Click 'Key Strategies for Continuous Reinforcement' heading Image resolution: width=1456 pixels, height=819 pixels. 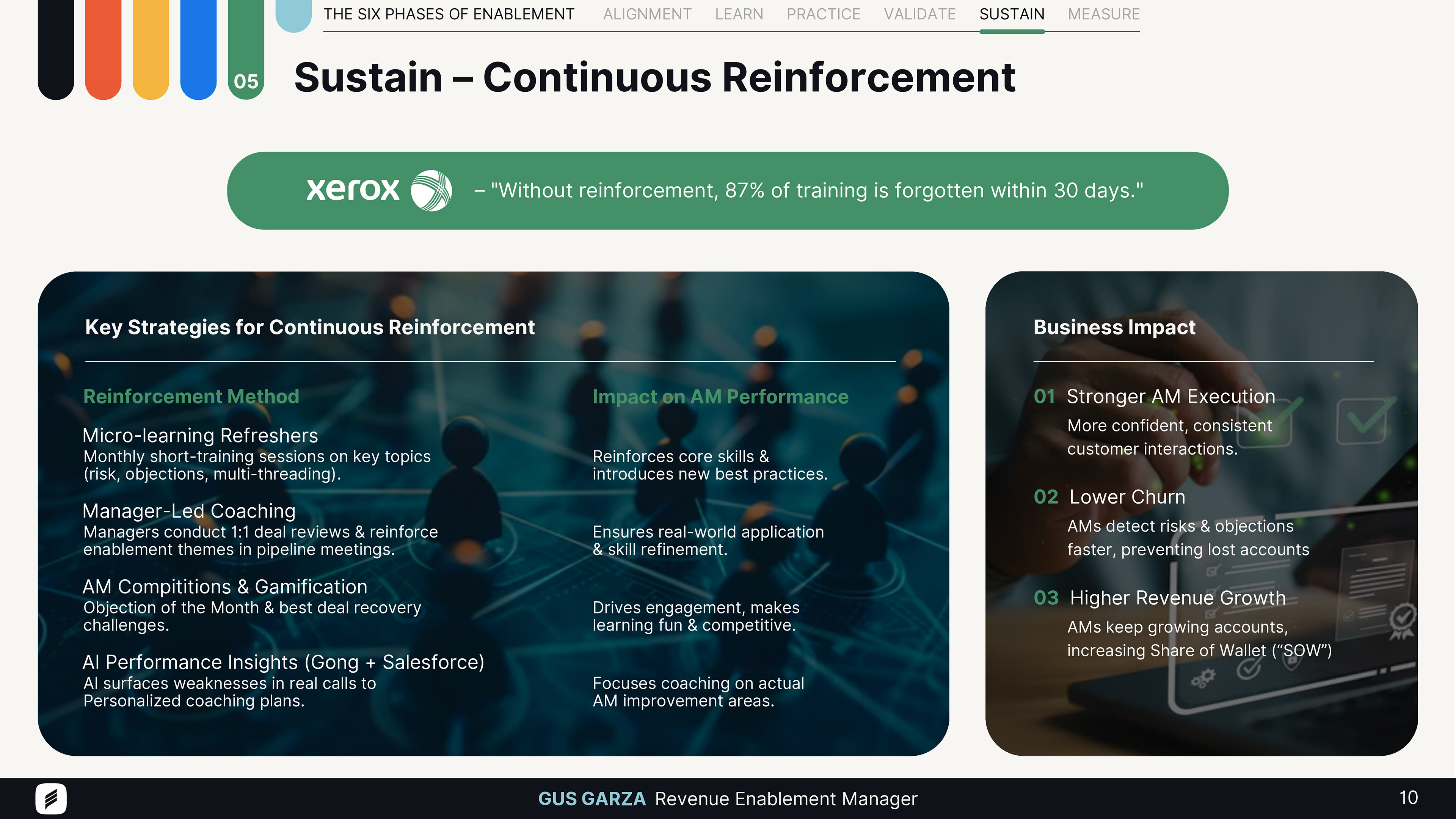click(x=310, y=327)
